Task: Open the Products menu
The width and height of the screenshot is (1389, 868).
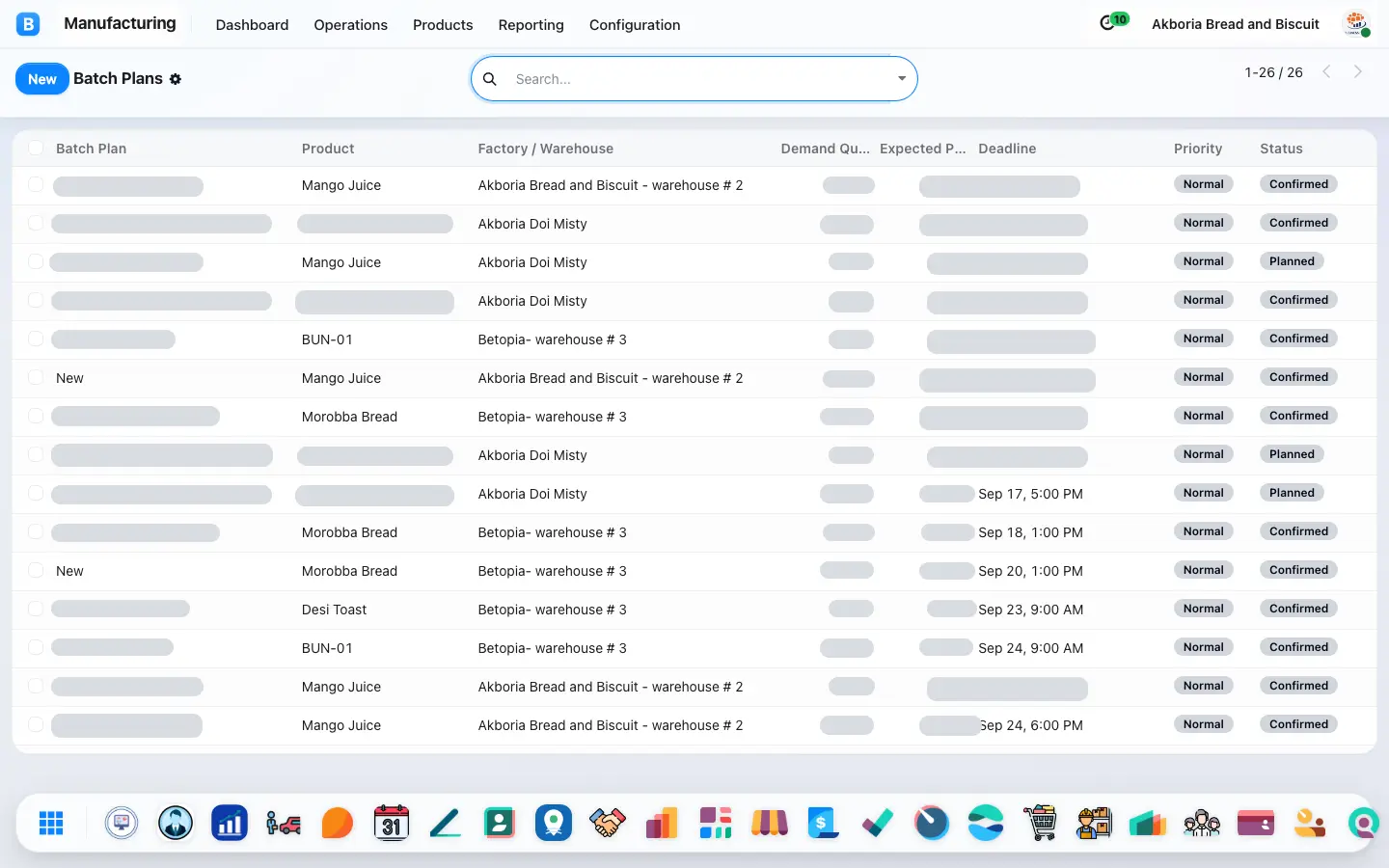Action: point(443,25)
